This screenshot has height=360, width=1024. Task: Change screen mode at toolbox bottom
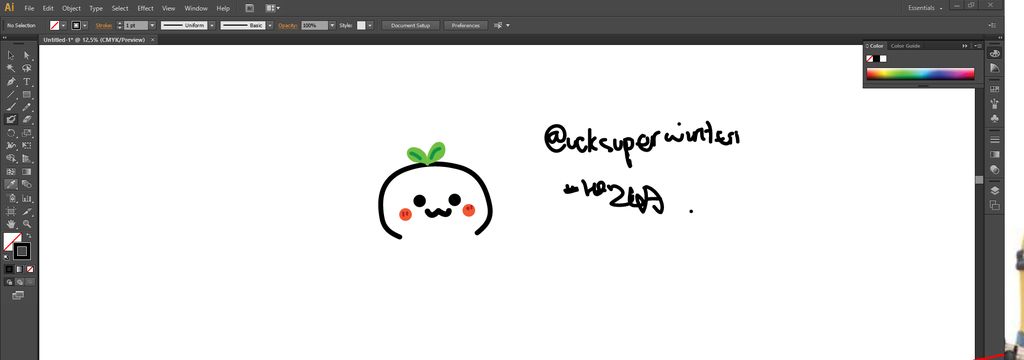(x=18, y=295)
